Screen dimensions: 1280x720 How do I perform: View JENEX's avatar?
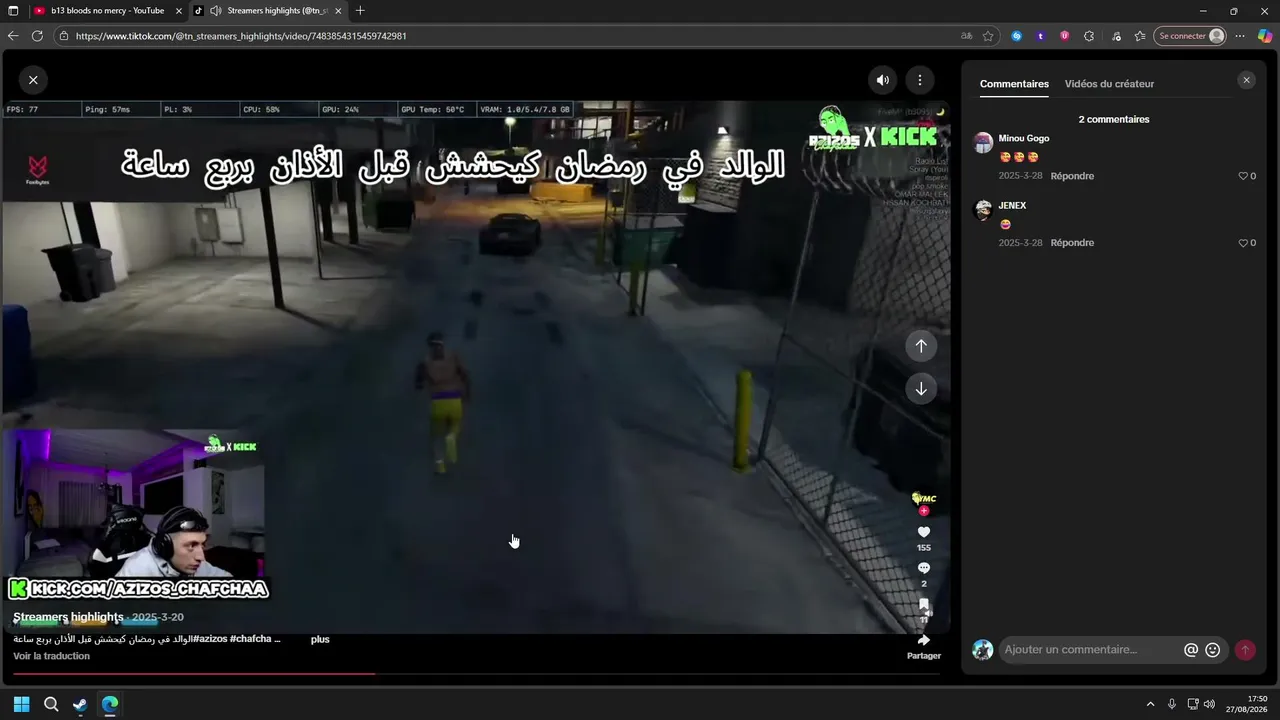coord(983,209)
